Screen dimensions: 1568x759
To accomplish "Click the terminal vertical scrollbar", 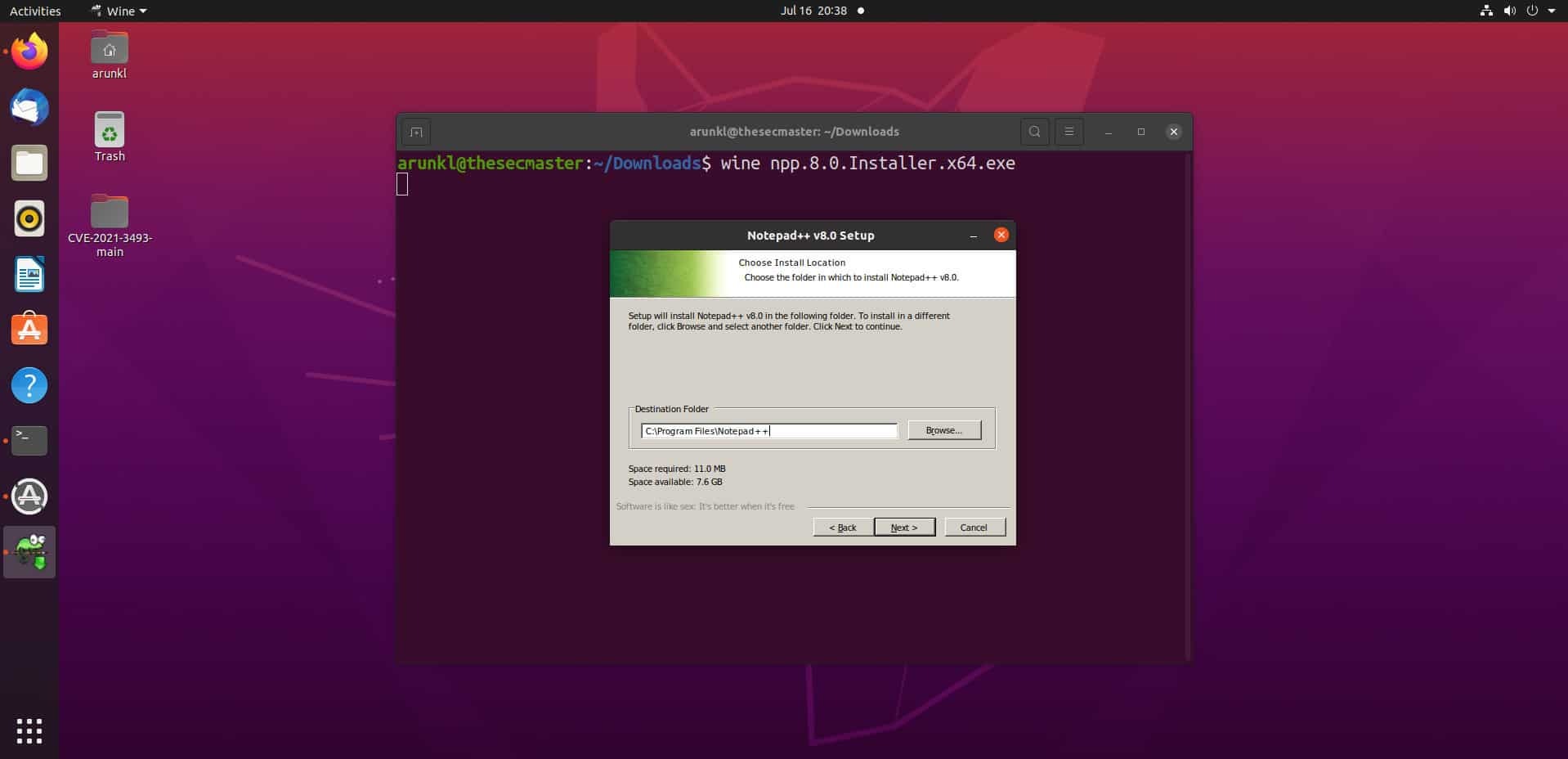I will point(1189,405).
